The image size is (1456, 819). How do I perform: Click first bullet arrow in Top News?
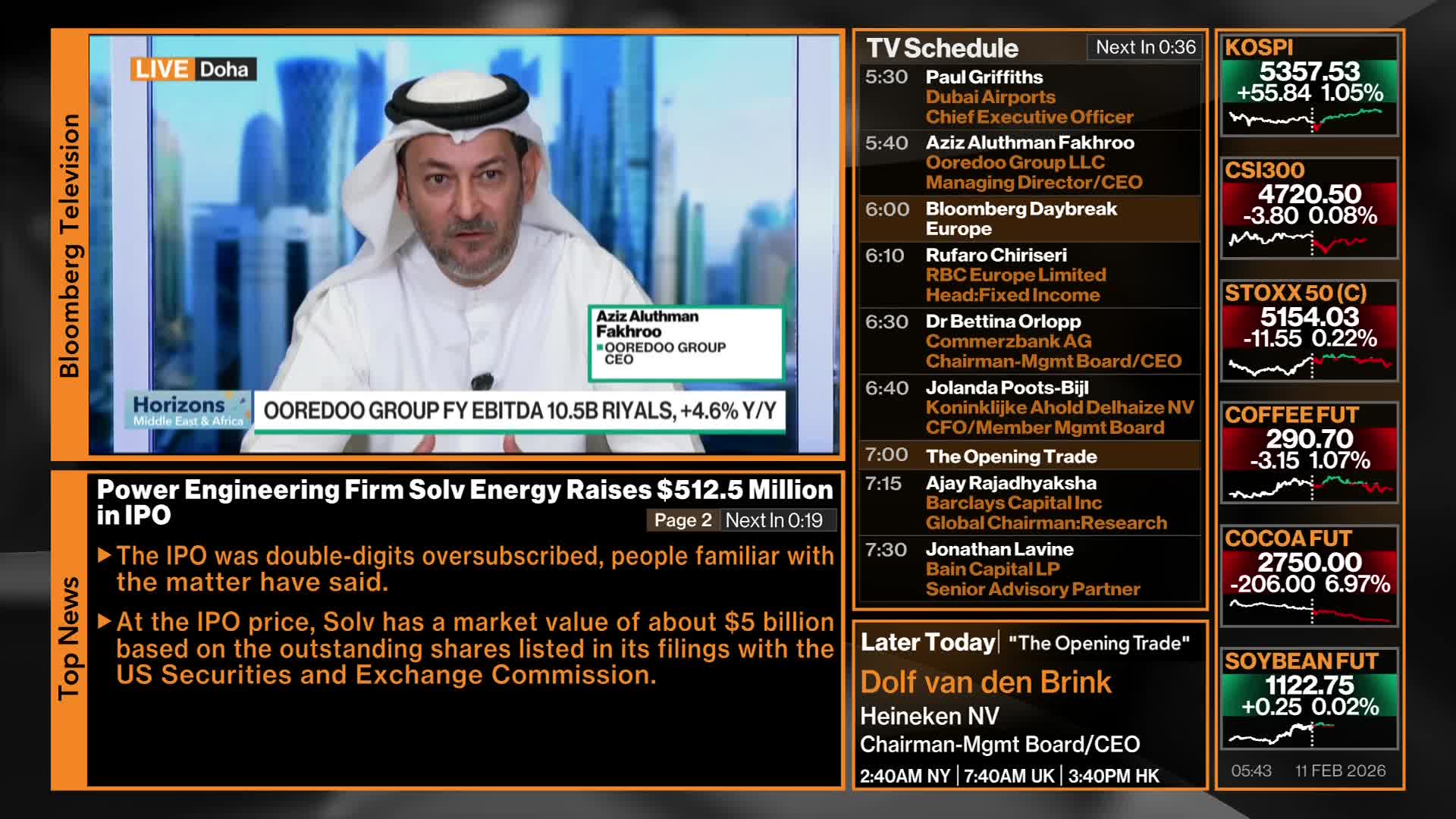coord(105,556)
